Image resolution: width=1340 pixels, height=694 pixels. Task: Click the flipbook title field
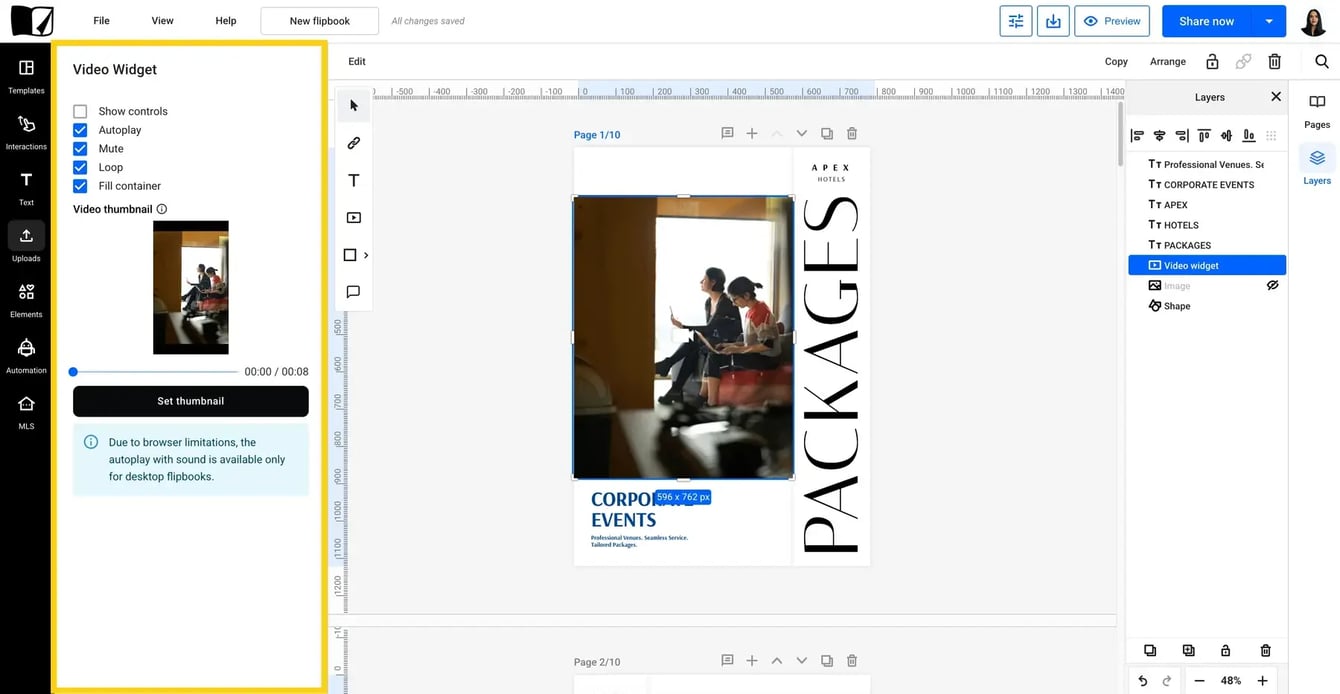click(320, 21)
